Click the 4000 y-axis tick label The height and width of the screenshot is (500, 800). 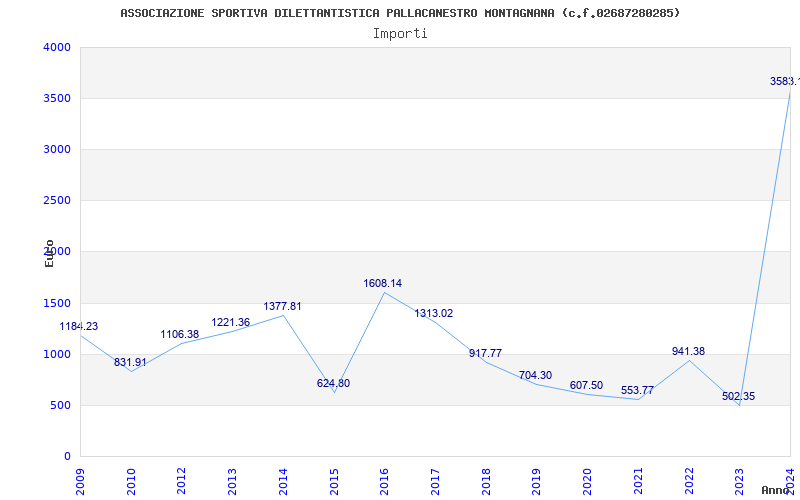57,47
